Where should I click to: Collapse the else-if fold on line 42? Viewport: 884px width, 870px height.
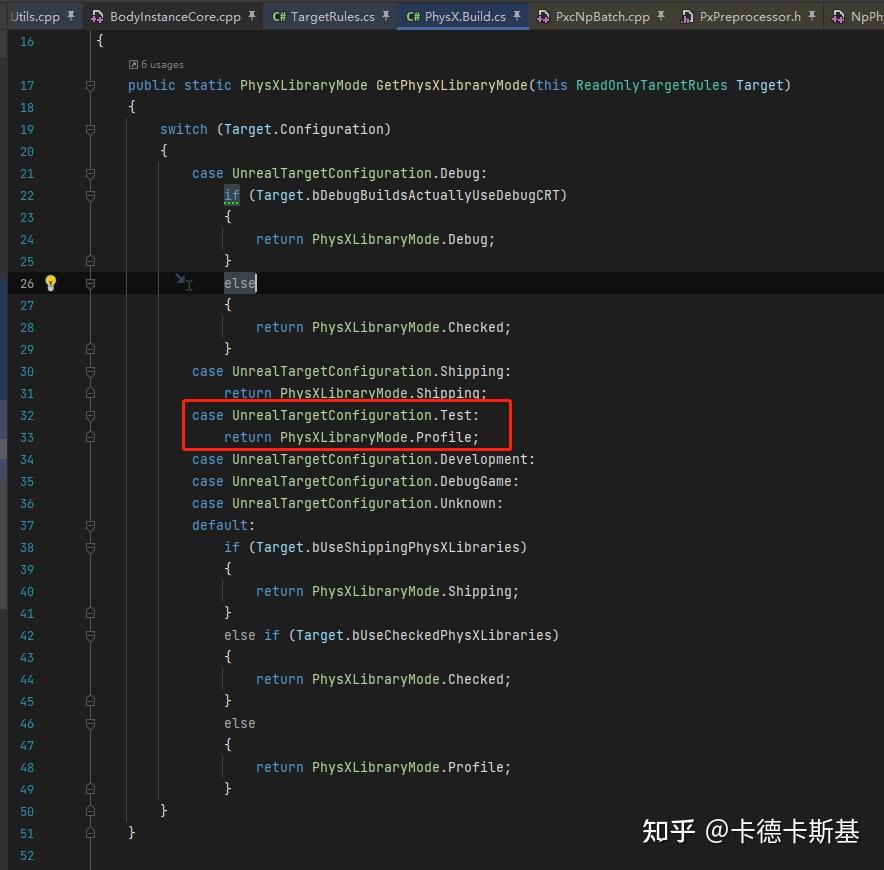tap(90, 635)
